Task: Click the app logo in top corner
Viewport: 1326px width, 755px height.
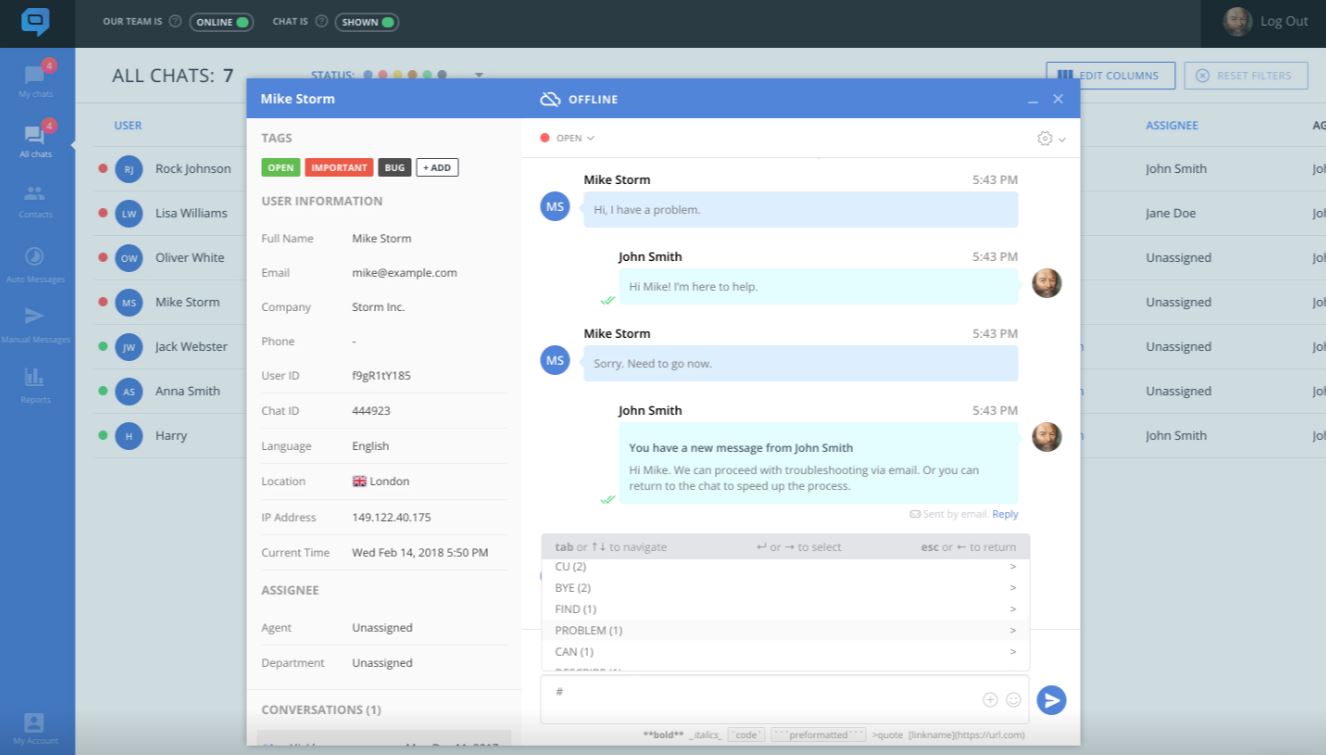Action: coord(35,21)
